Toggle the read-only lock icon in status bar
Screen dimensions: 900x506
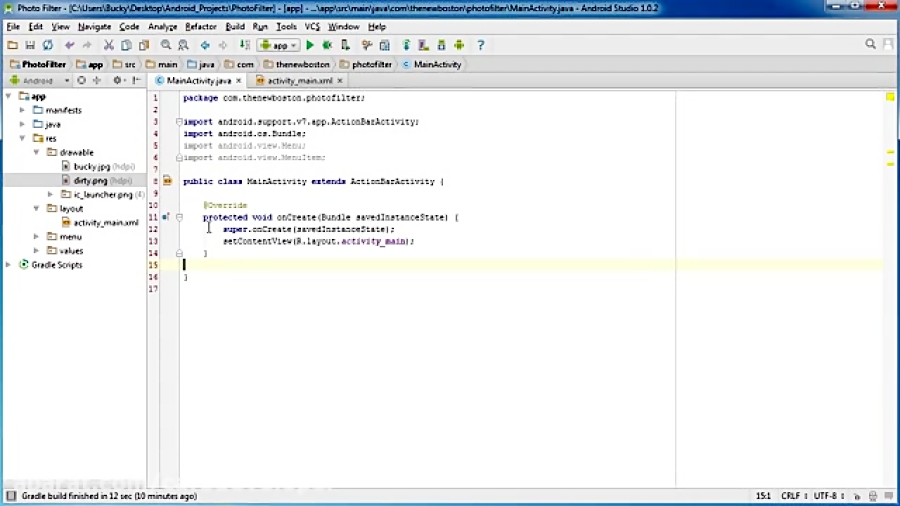(x=857, y=496)
